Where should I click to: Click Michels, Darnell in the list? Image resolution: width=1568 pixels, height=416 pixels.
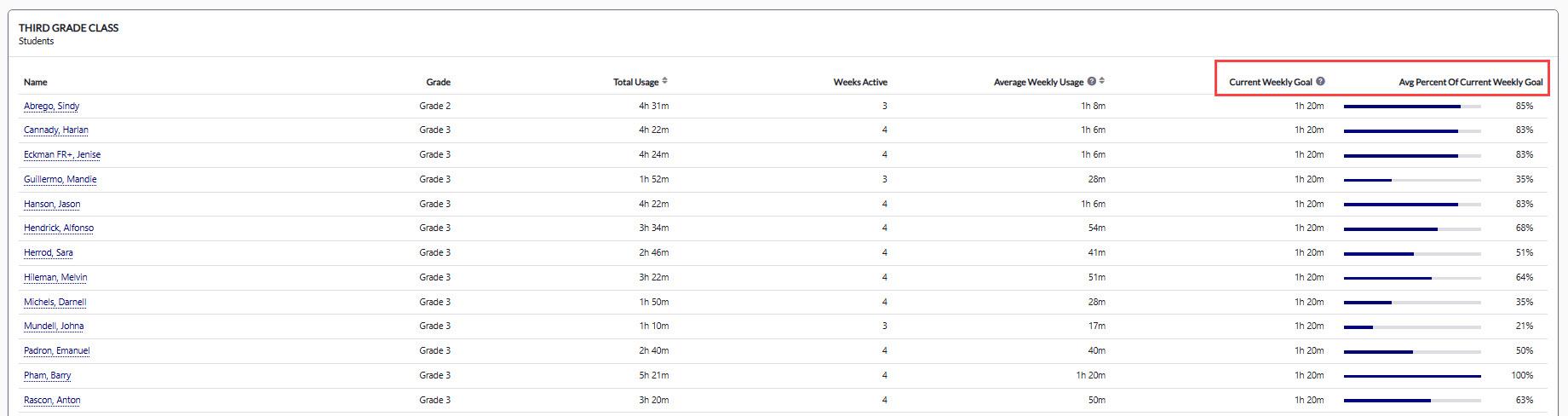55,302
